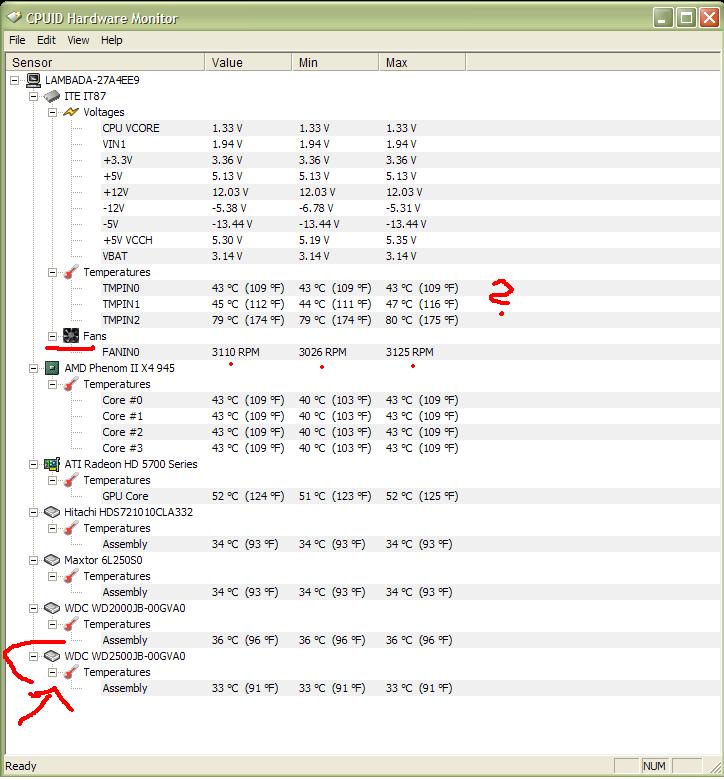Screen dimensions: 724x780
Task: Maximize the CPUID Hardware Monitor window
Action: point(687,18)
